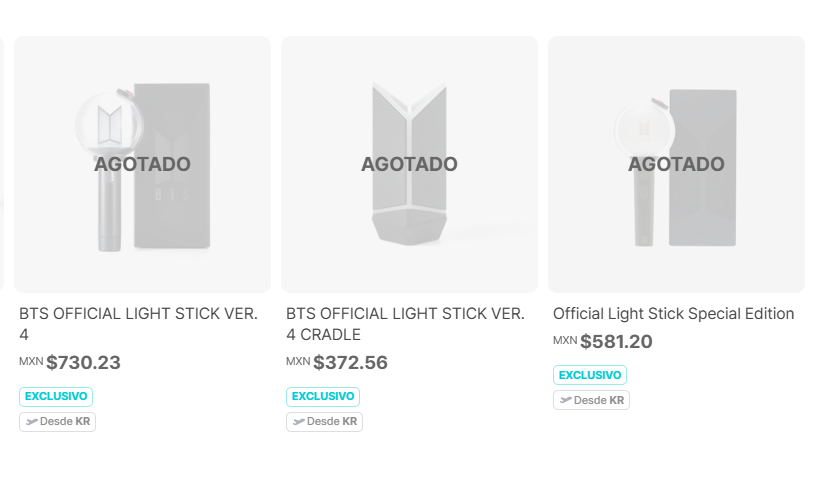Click AGOTADO overlay on the Cradle image
The height and width of the screenshot is (484, 837).
(x=409, y=164)
